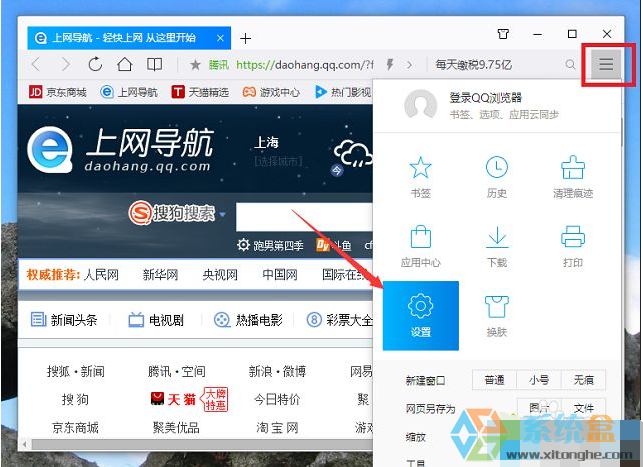
Task: Reload the page with refresh icon
Action: coord(95,64)
